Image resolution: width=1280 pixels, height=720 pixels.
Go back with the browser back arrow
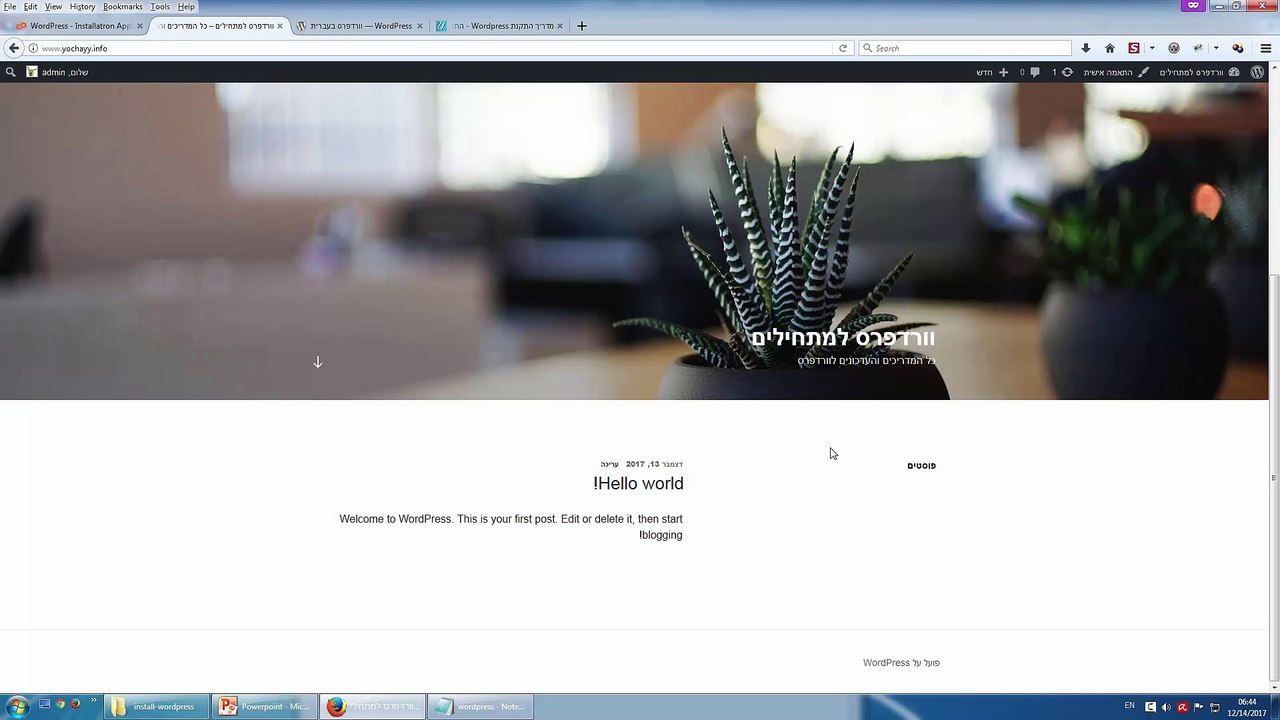tap(14, 48)
